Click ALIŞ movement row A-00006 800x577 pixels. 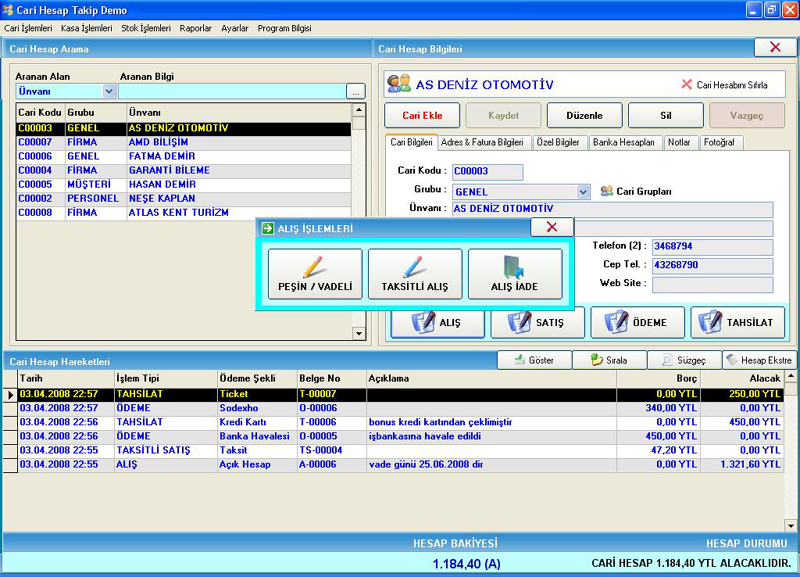pos(401,464)
